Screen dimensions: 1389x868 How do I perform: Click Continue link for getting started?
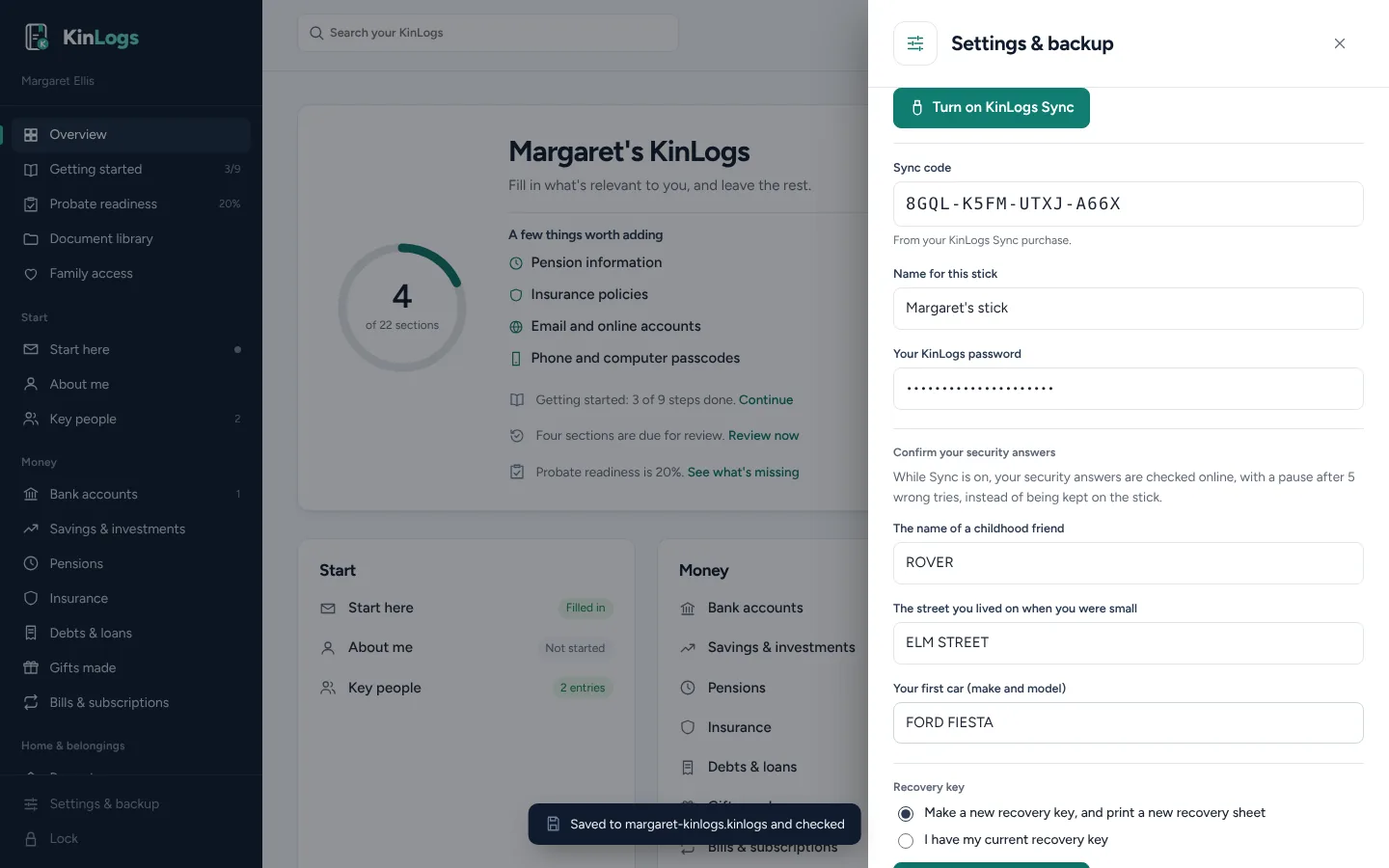(x=766, y=400)
